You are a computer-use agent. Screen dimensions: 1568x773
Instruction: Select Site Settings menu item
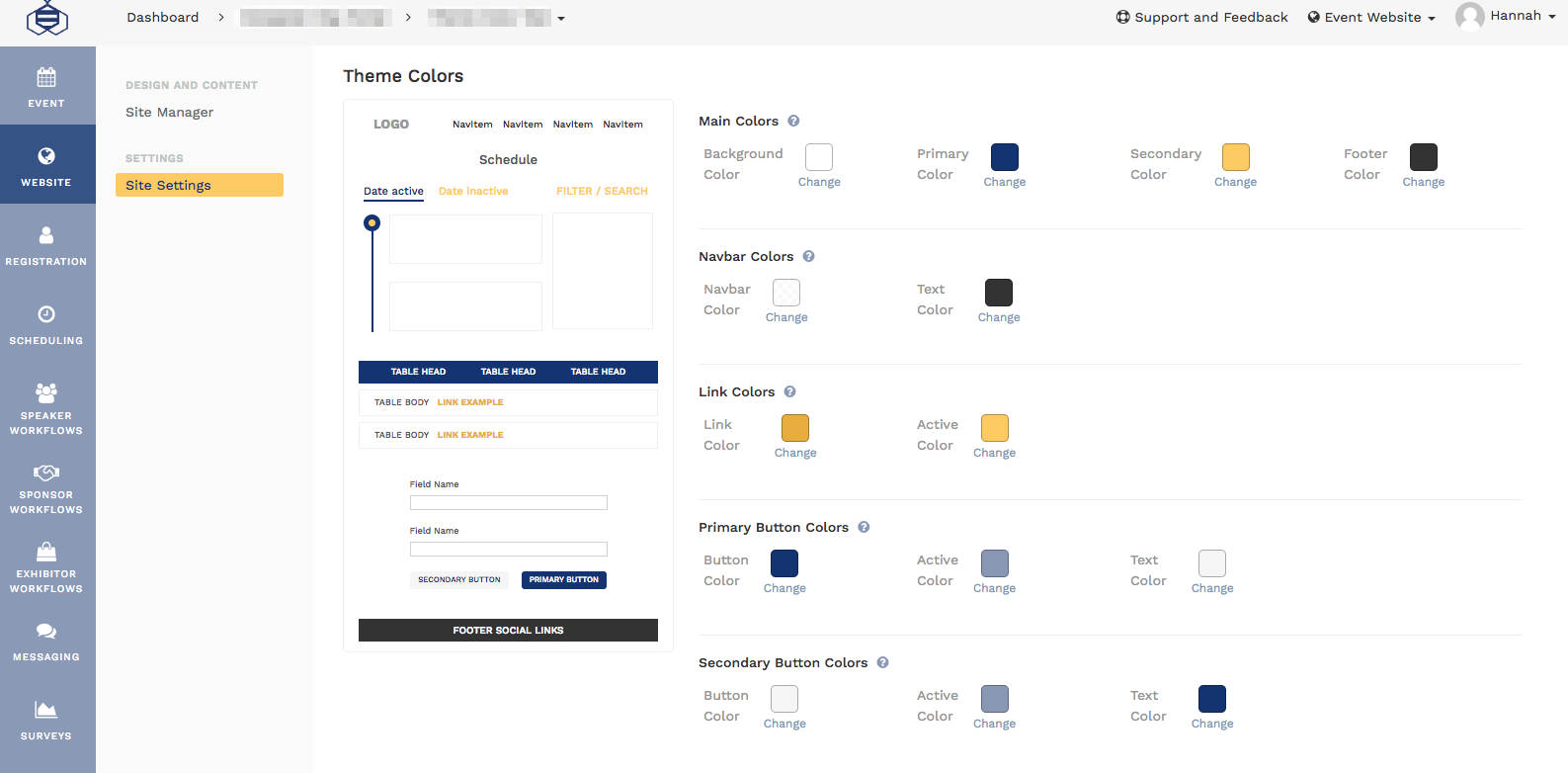199,185
